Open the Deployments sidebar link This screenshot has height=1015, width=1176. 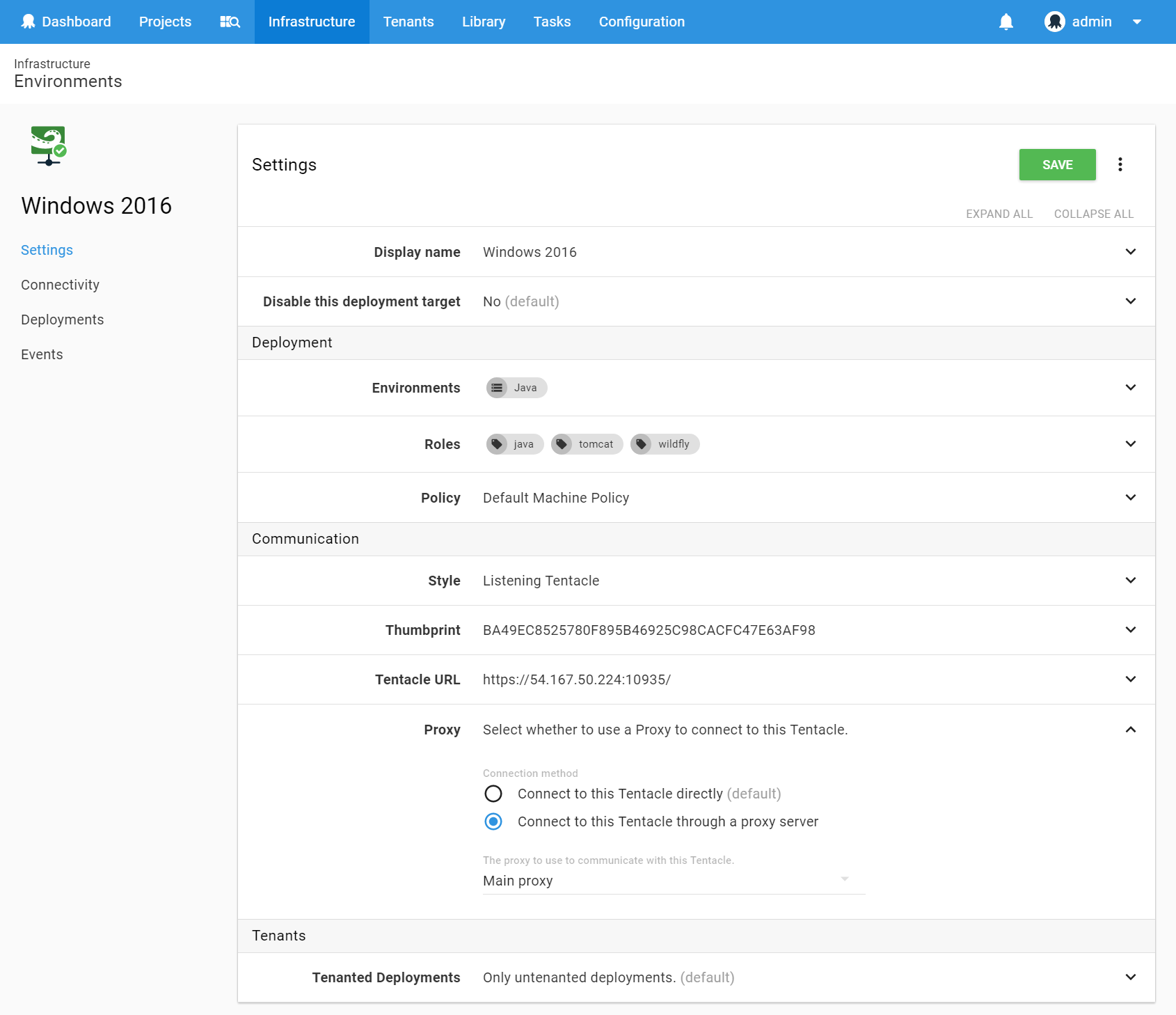[62, 320]
